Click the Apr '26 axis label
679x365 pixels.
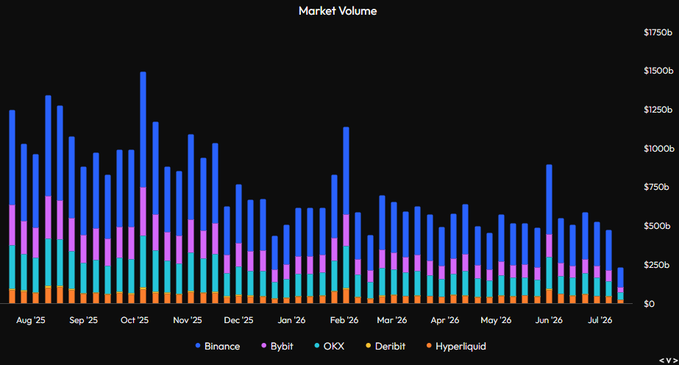click(445, 320)
